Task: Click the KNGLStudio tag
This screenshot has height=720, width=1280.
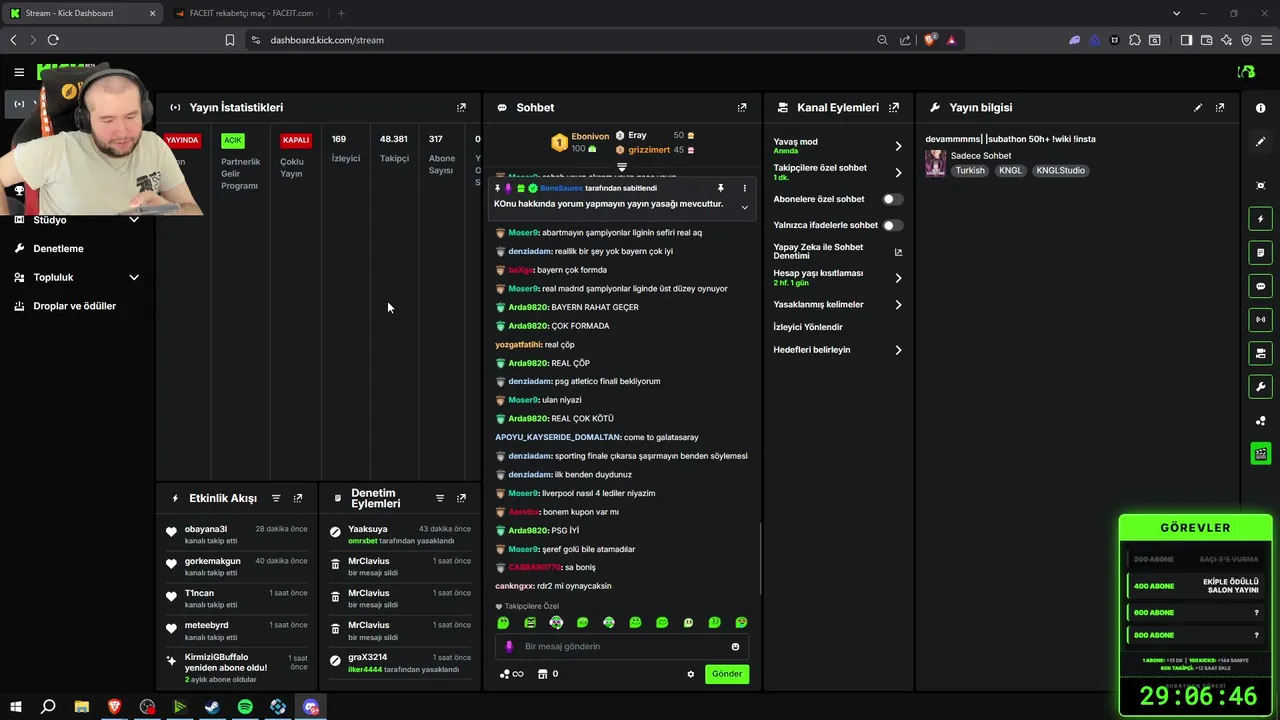Action: tap(1061, 170)
